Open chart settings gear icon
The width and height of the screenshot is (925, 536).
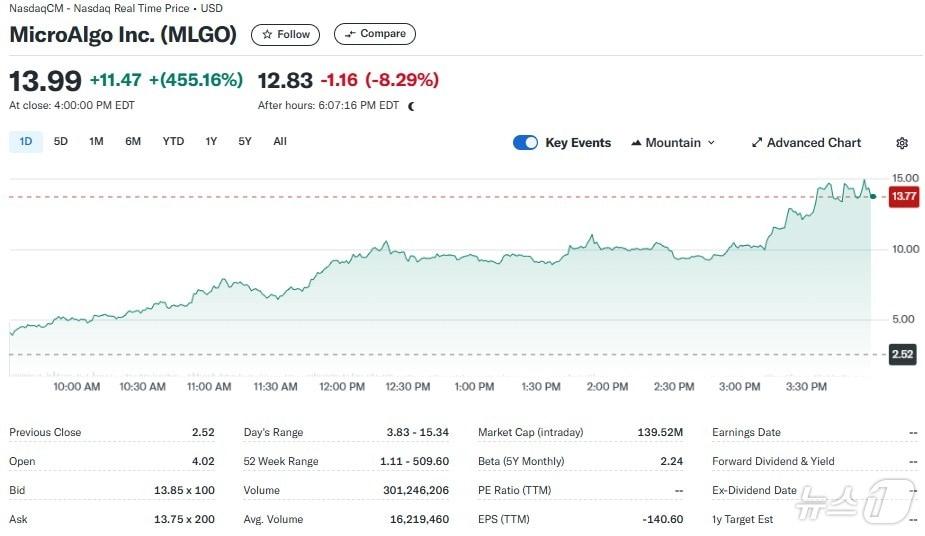click(x=902, y=143)
